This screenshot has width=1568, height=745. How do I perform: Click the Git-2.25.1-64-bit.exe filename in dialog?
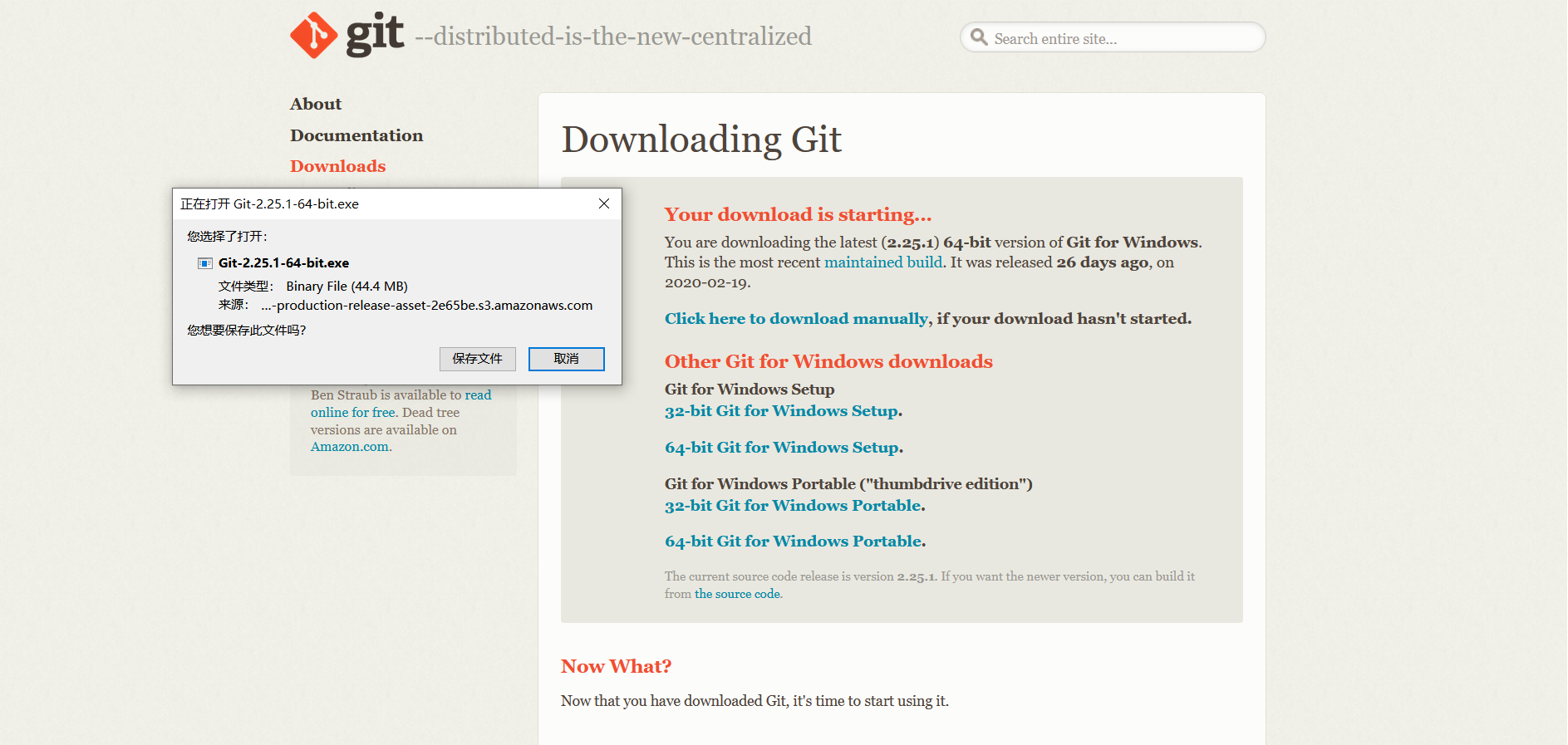pos(283,263)
